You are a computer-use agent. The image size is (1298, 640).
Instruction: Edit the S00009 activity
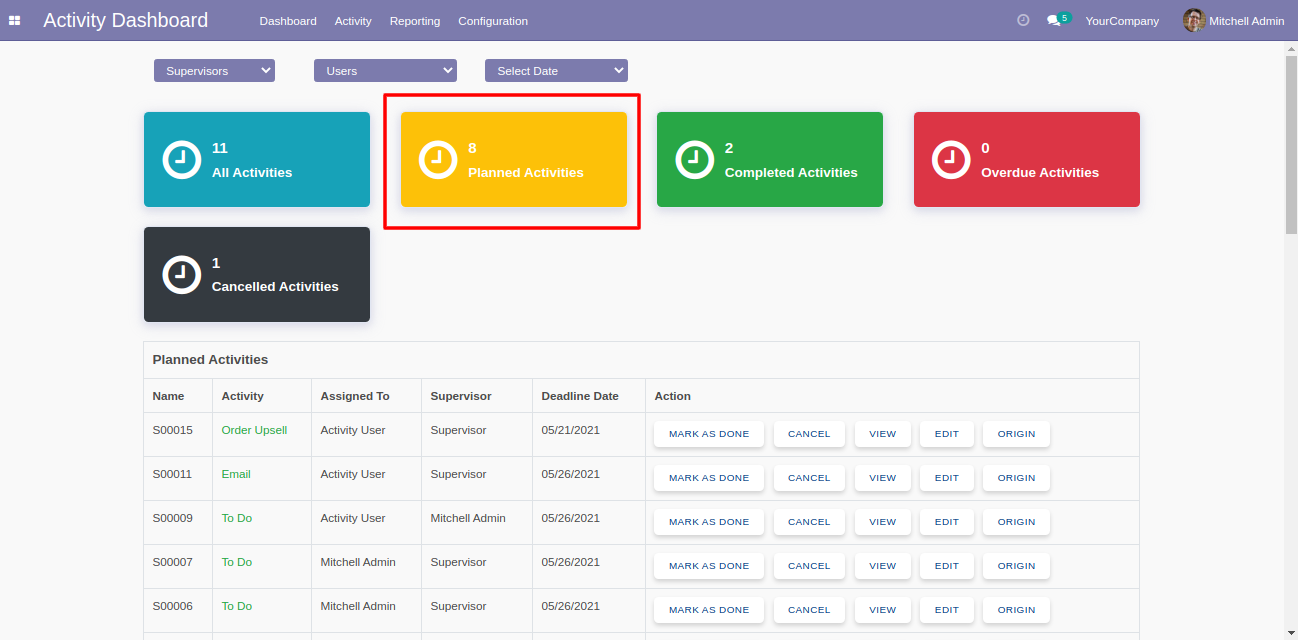[947, 522]
